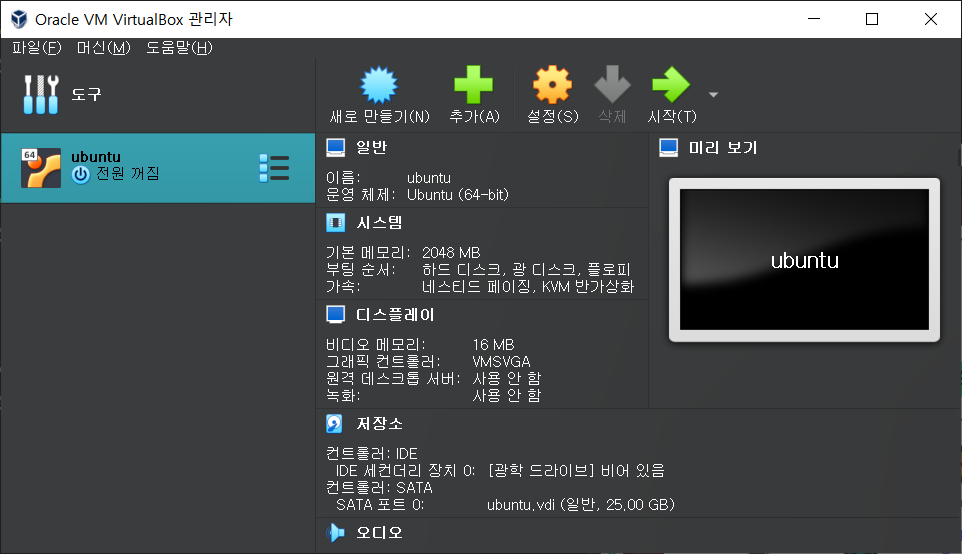962x554 pixels.
Task: Open the 도구 tools icon
Action: (40, 94)
